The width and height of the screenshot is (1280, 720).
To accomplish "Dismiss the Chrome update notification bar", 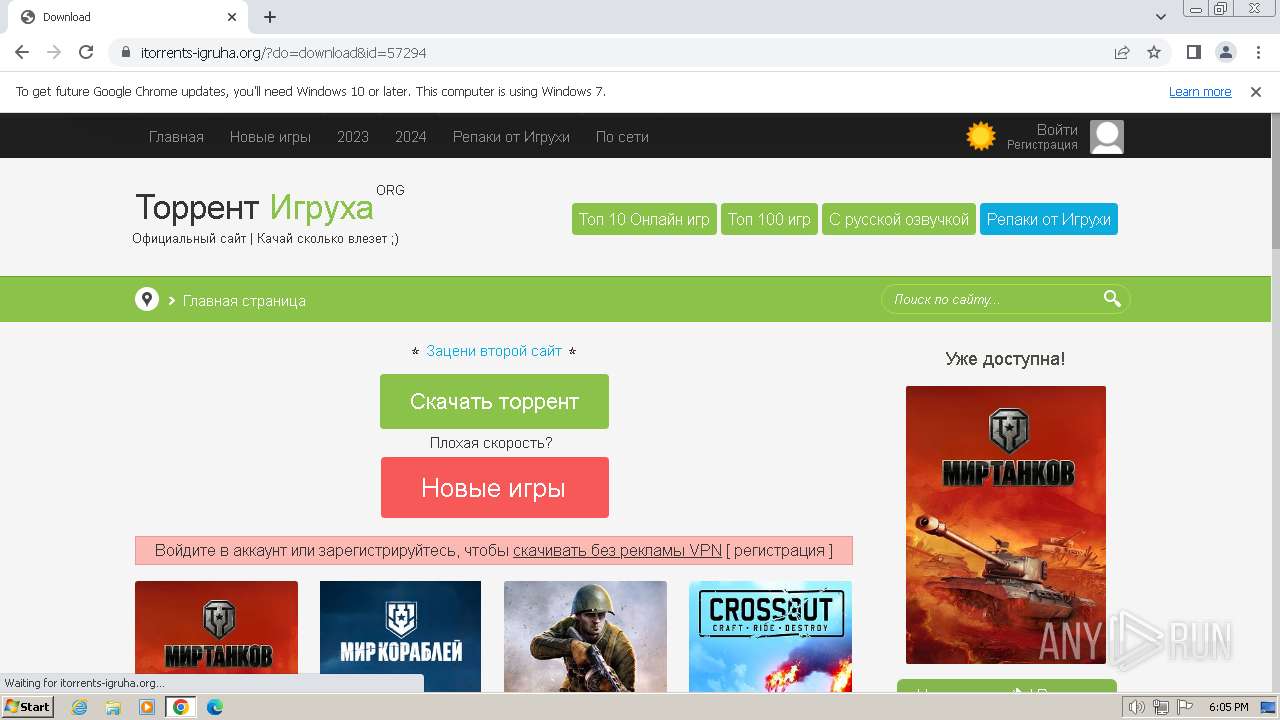I will 1256,91.
